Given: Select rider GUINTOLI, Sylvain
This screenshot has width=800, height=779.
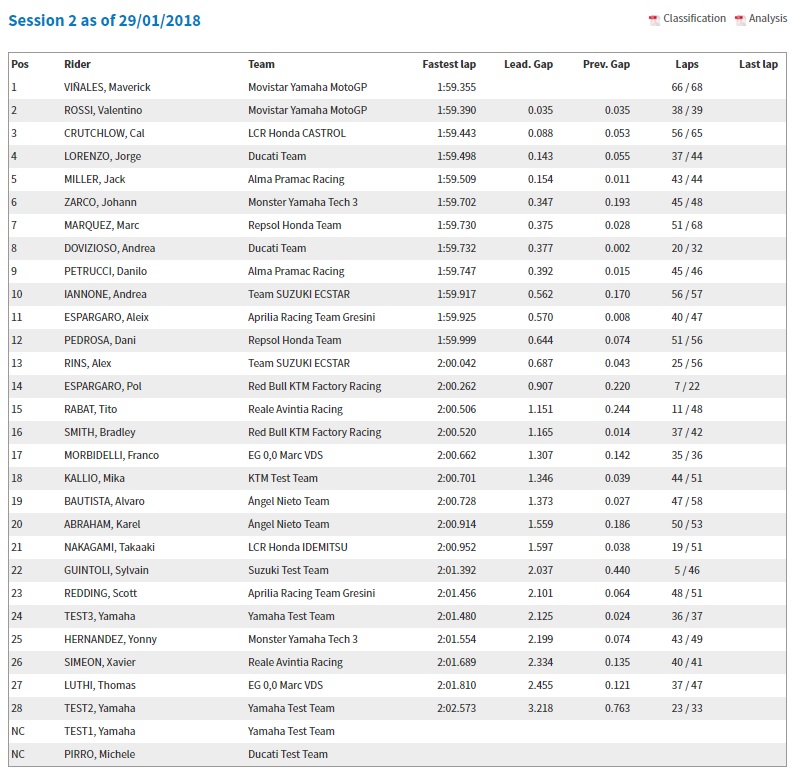Looking at the screenshot, I should (x=107, y=570).
